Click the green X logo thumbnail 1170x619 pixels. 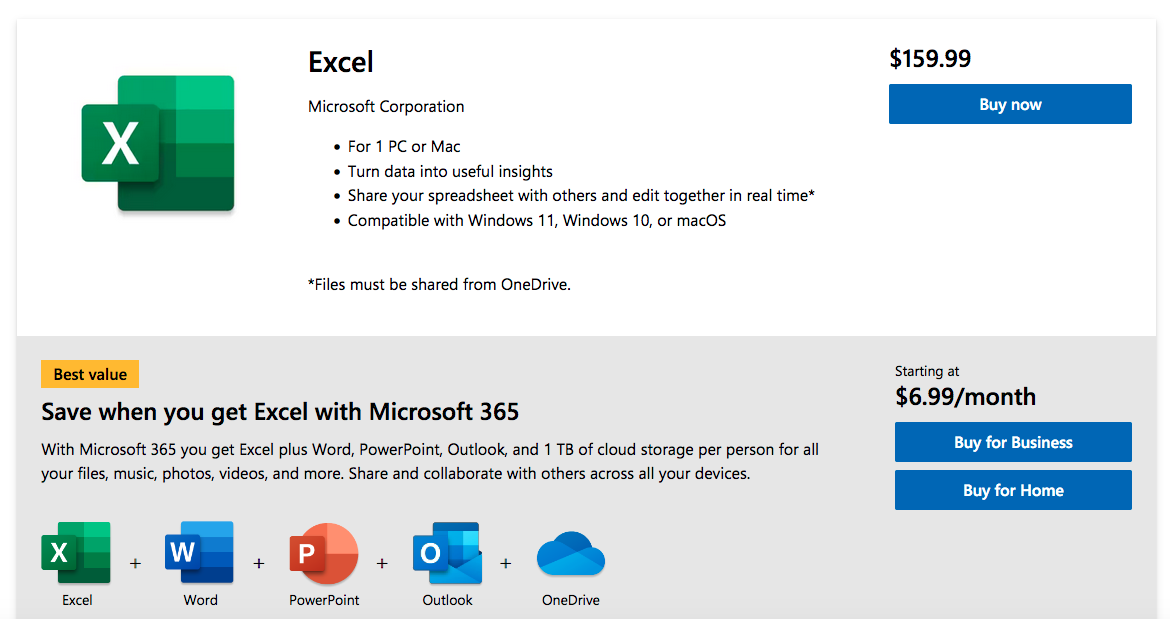(158, 141)
